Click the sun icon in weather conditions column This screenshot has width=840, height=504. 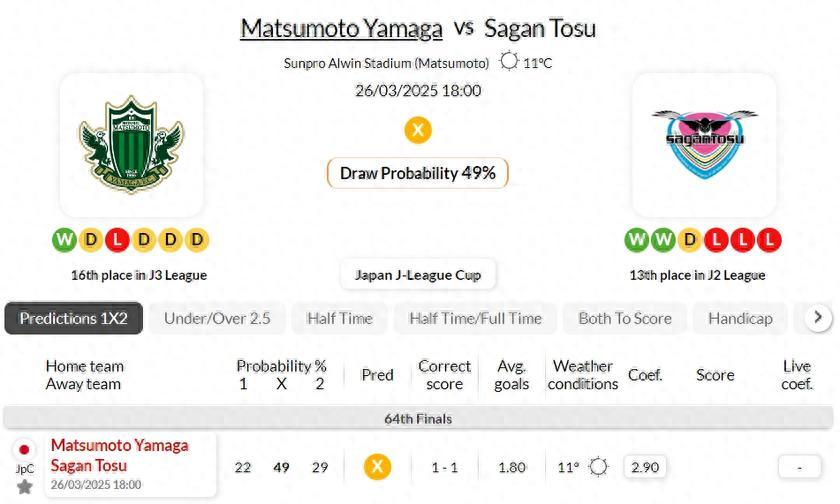[598, 467]
